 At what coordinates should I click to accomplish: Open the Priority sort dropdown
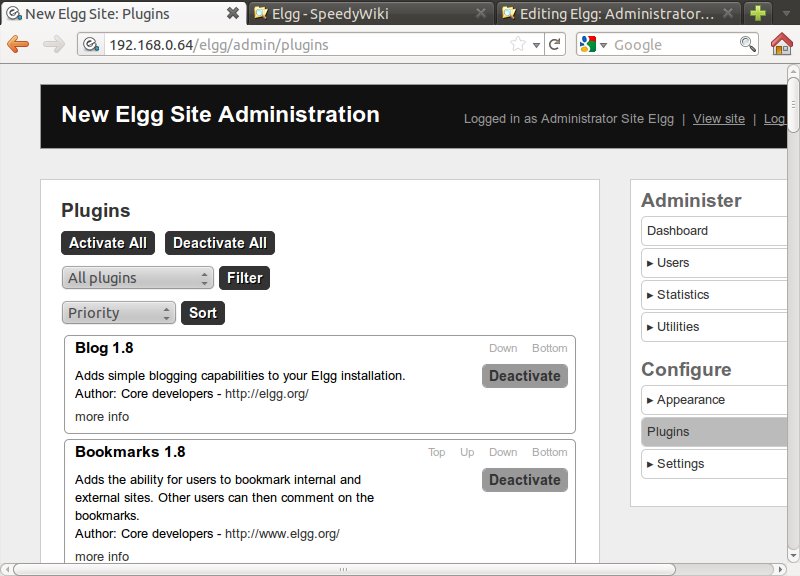coord(119,313)
